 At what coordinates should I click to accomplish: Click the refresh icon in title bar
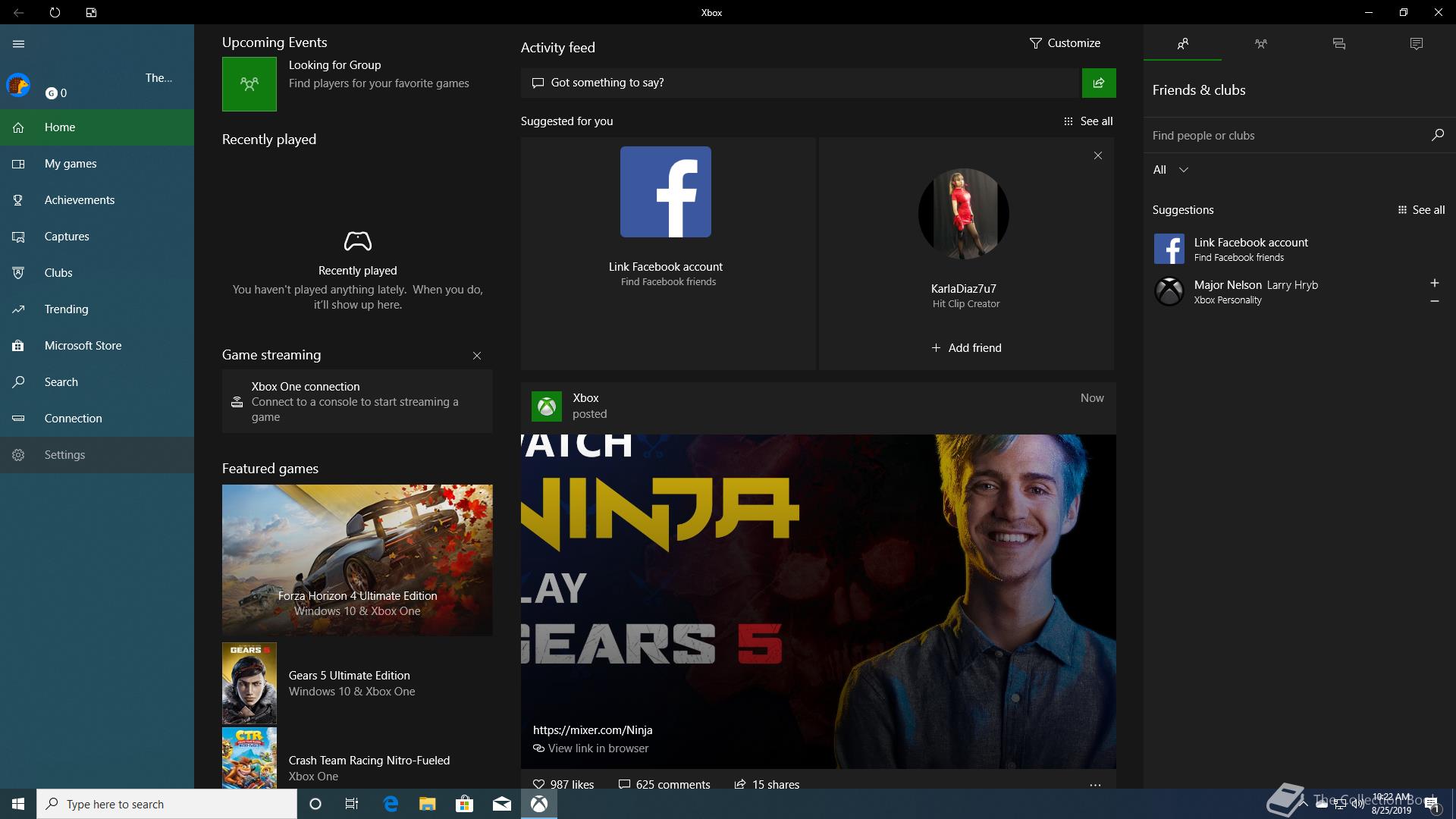point(55,12)
